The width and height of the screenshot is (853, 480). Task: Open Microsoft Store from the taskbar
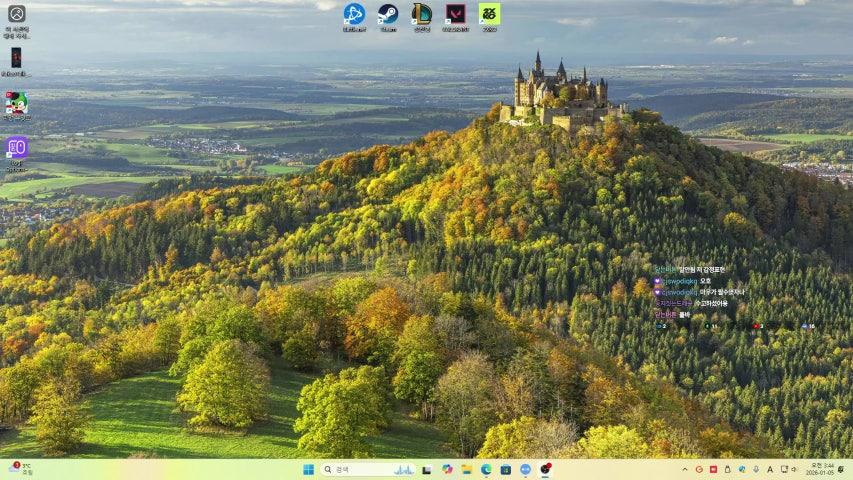506,469
